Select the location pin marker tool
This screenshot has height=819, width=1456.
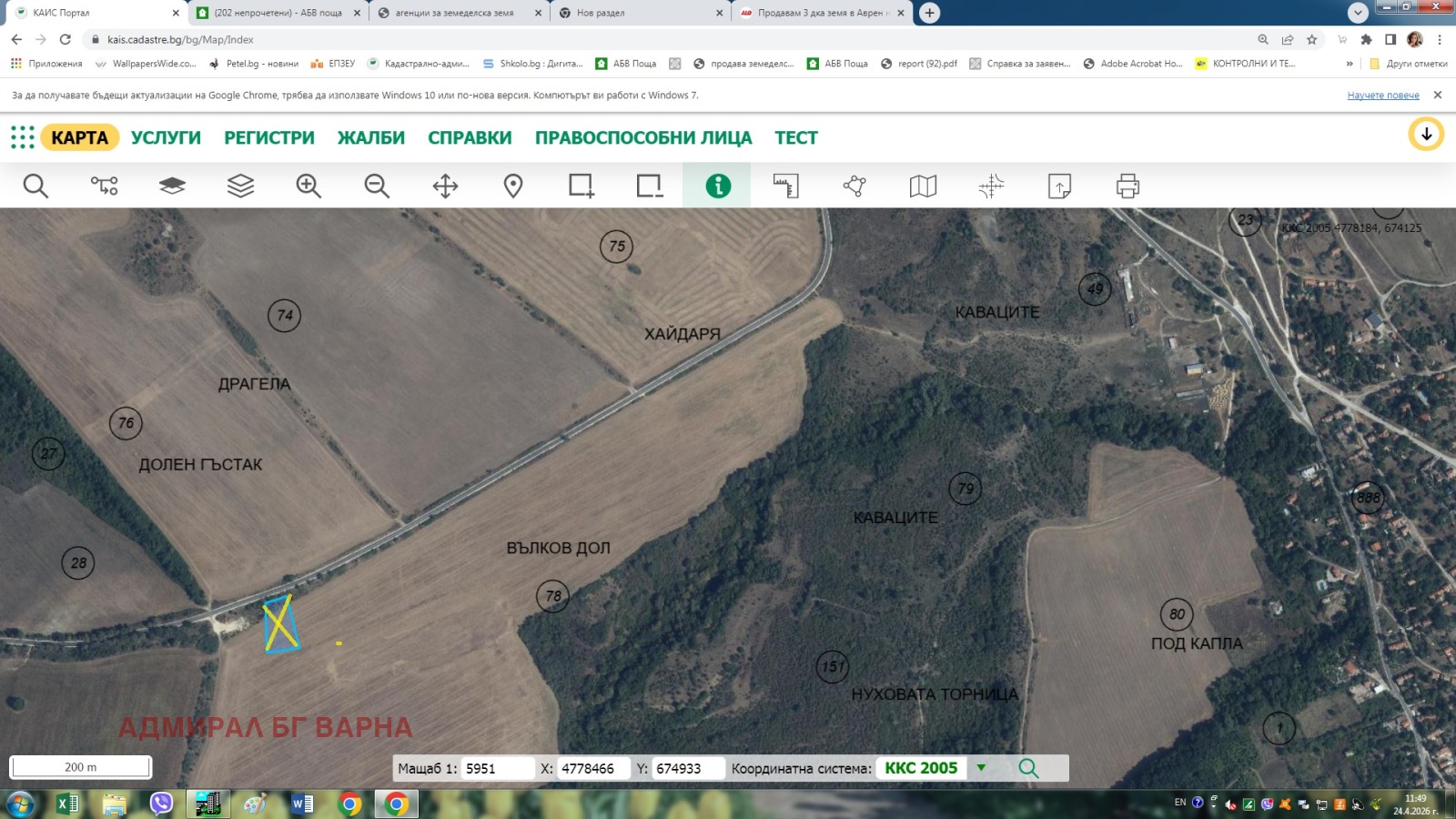513,186
